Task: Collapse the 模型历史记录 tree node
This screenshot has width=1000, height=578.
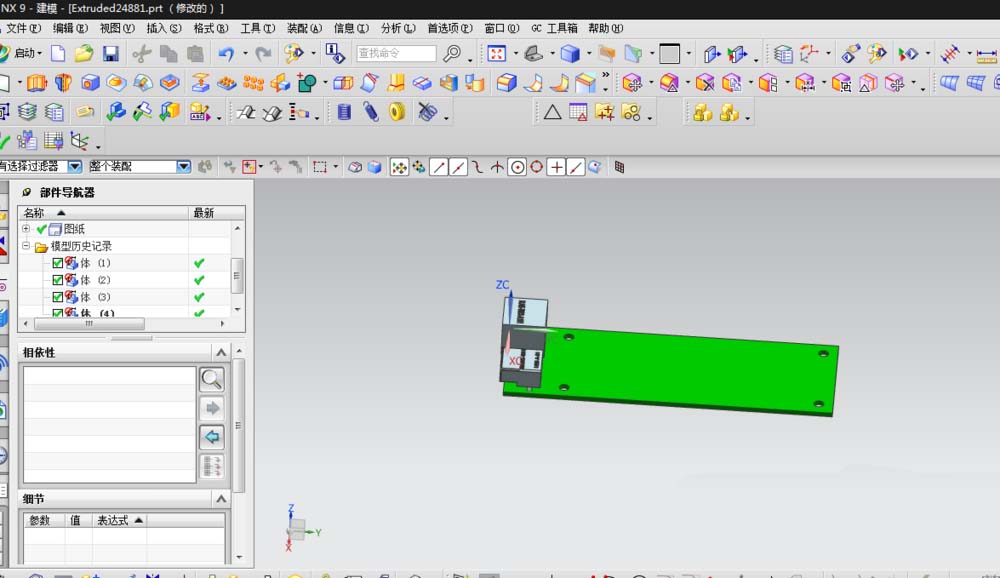Action: [x=26, y=246]
